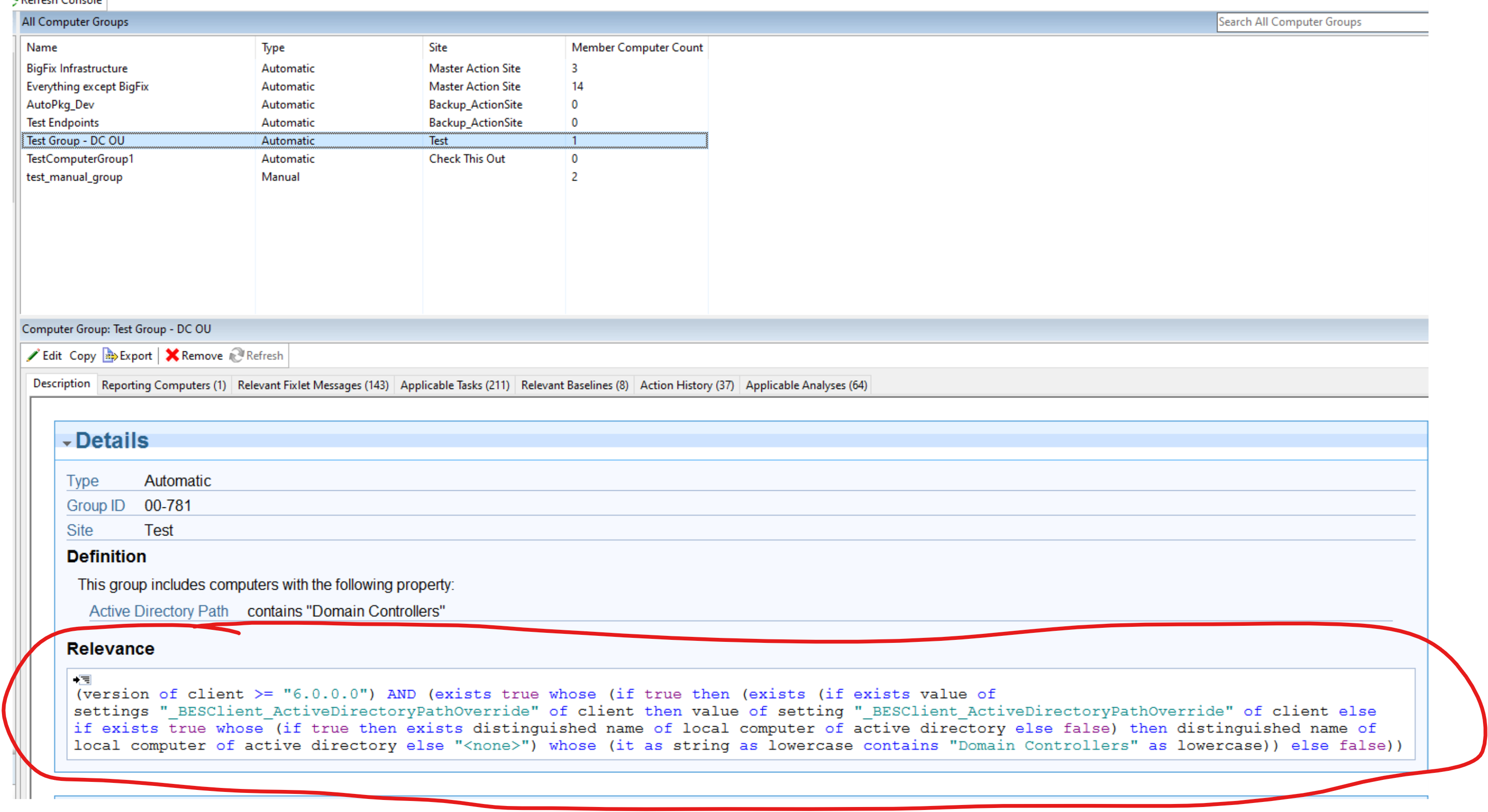Select the test_manual_group row
Screen dimensions: 1488x812
[x=364, y=177]
